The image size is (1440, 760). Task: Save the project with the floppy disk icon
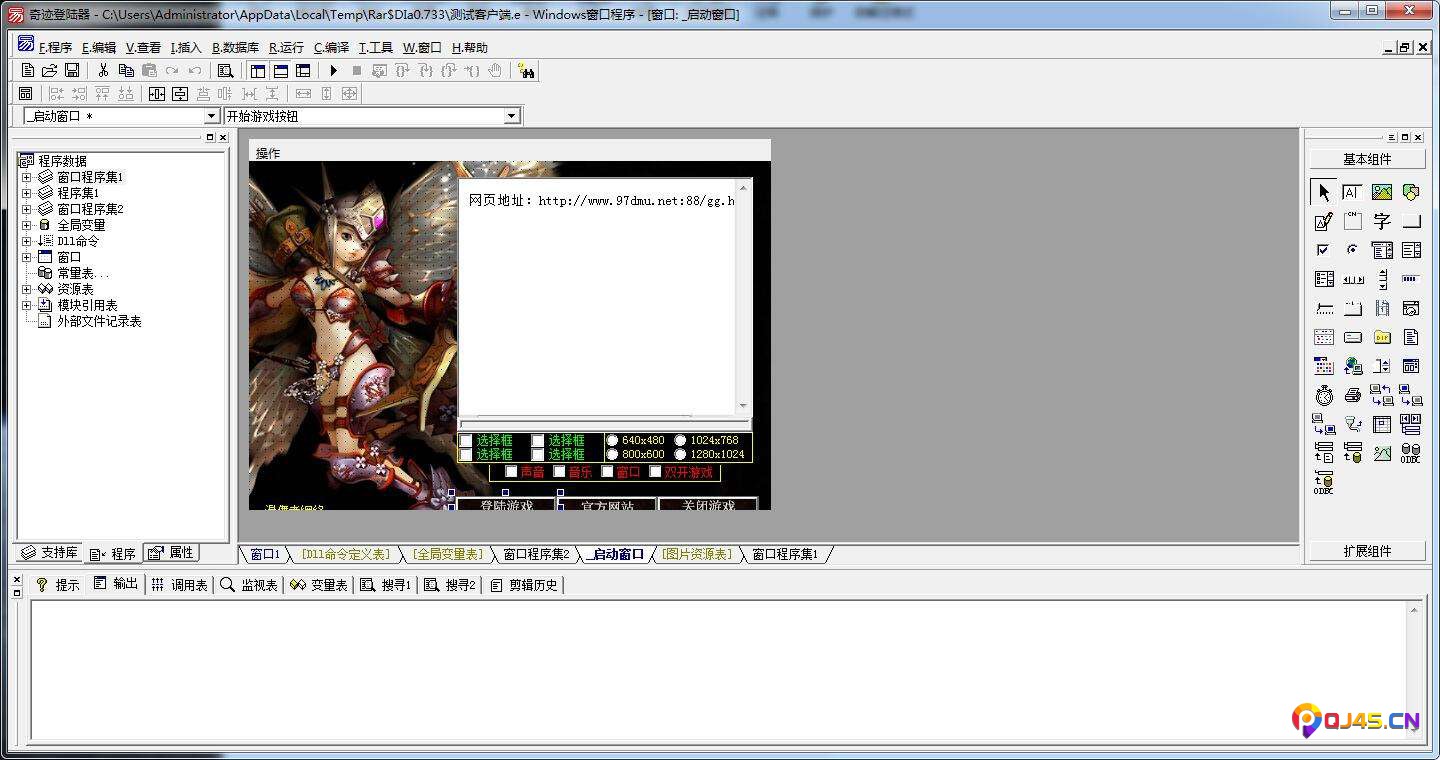72,70
